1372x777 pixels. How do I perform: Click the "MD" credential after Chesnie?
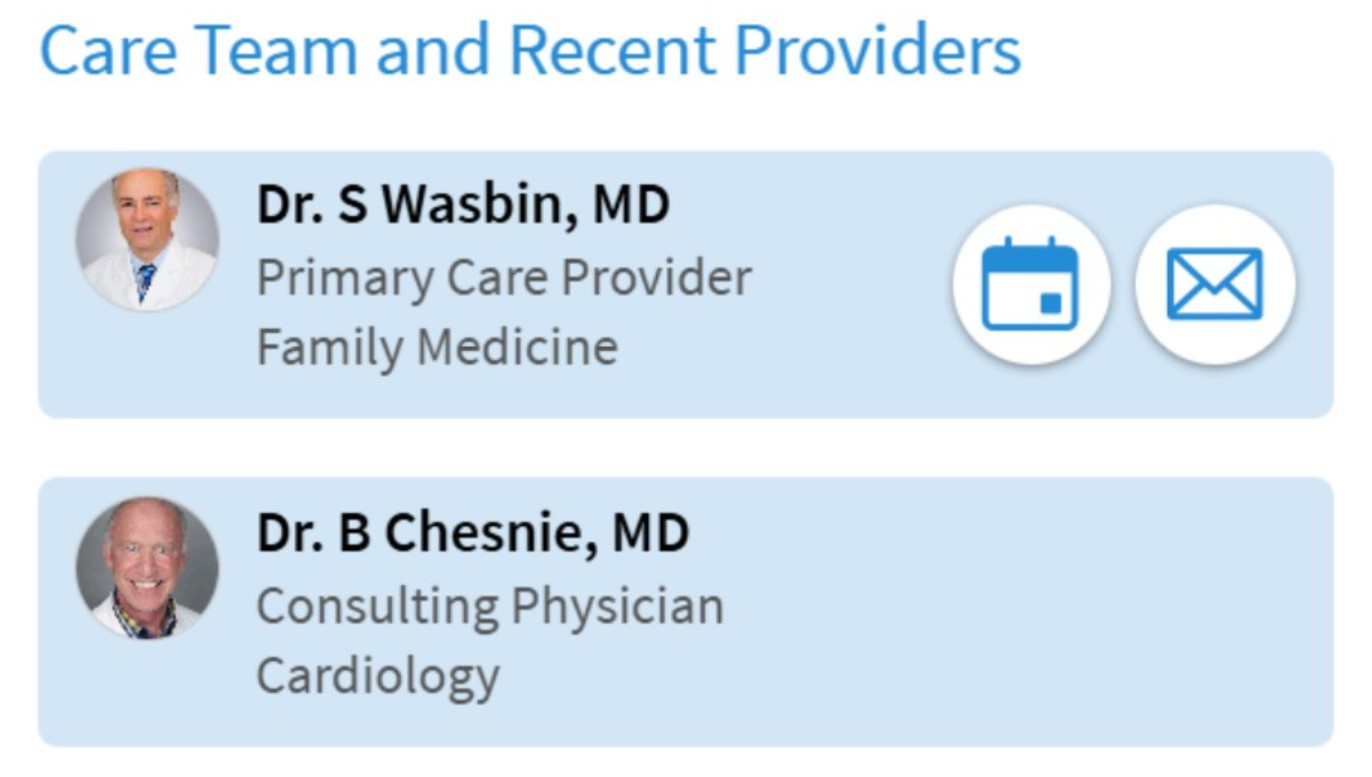pos(650,533)
